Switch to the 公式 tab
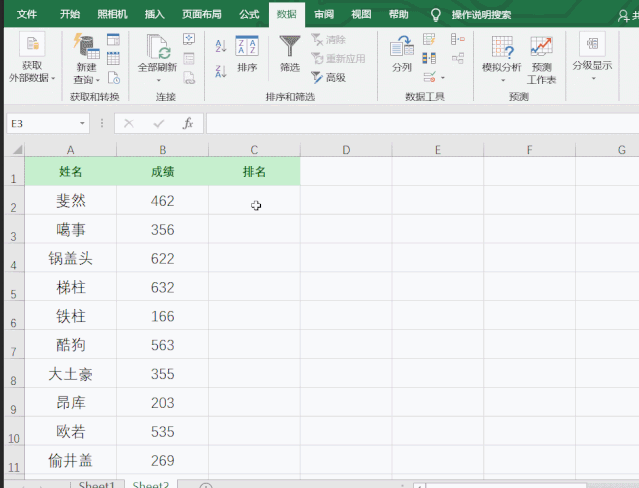 coord(249,15)
